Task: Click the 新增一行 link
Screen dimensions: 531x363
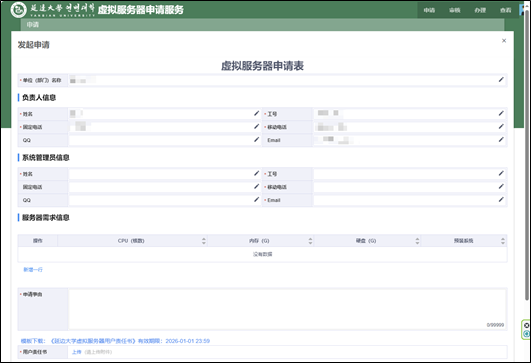Action: [33, 270]
